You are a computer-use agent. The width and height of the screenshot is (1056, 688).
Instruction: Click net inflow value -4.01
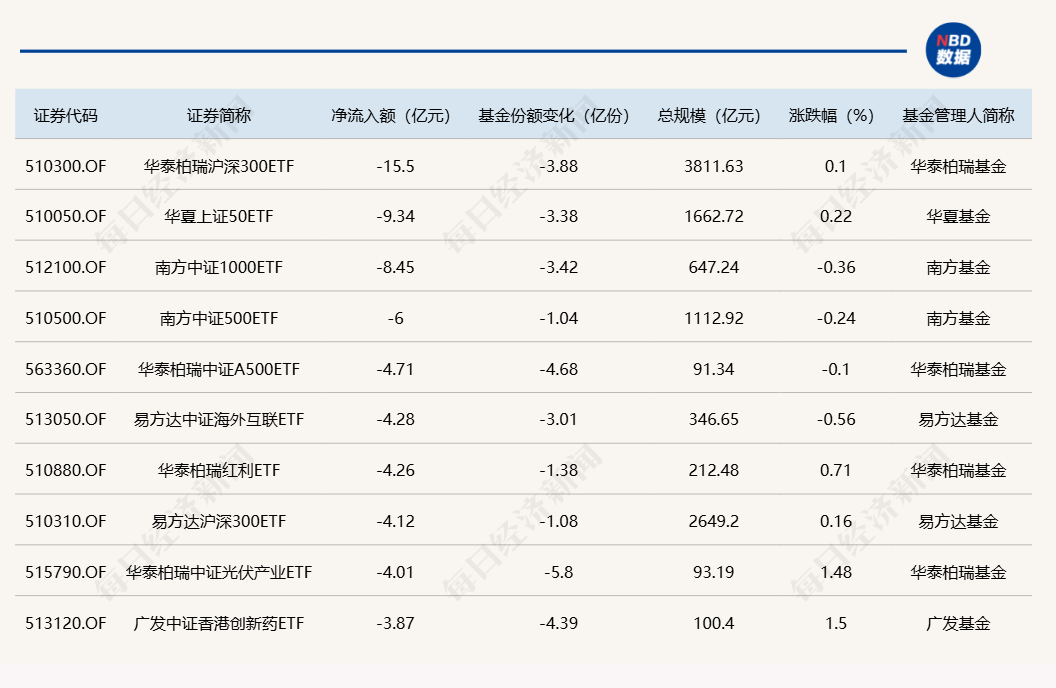395,572
